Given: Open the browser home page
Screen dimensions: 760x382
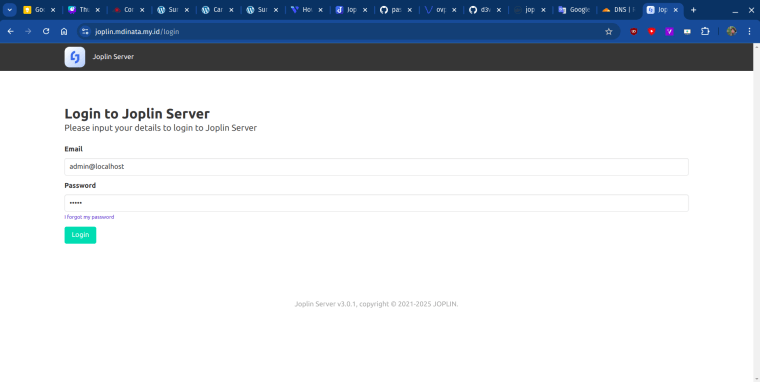Looking at the screenshot, I should pyautogui.click(x=64, y=32).
